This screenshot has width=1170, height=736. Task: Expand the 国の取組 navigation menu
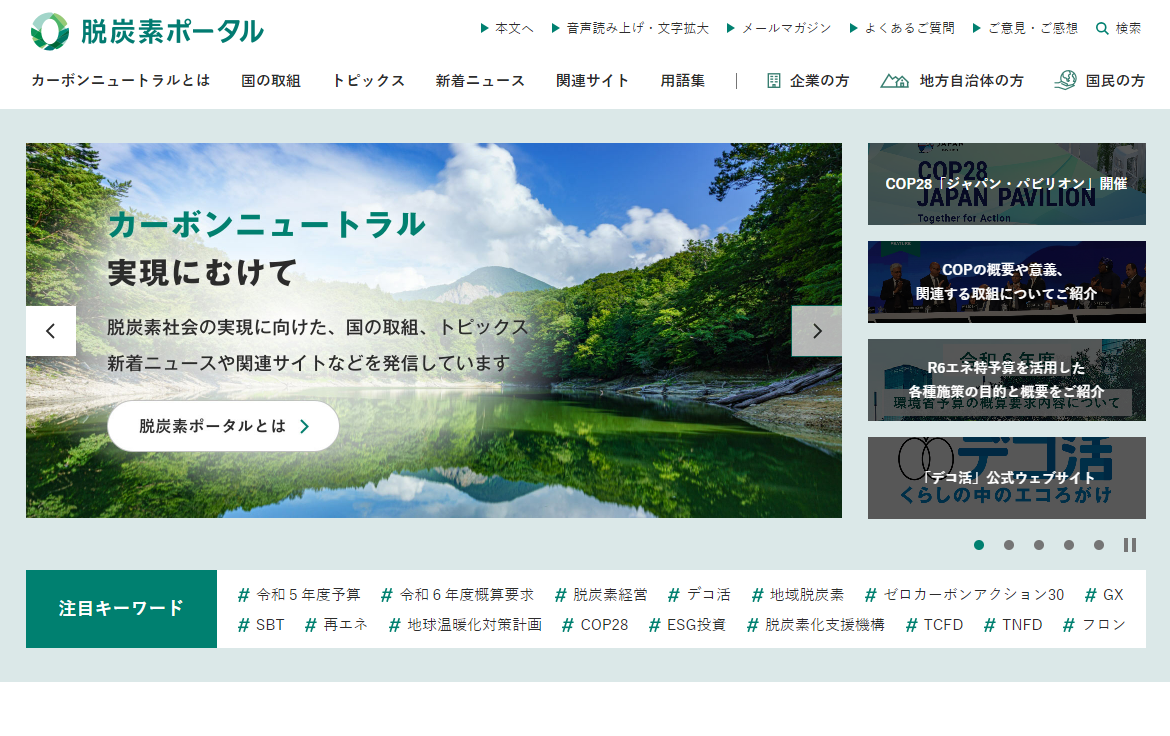point(270,81)
